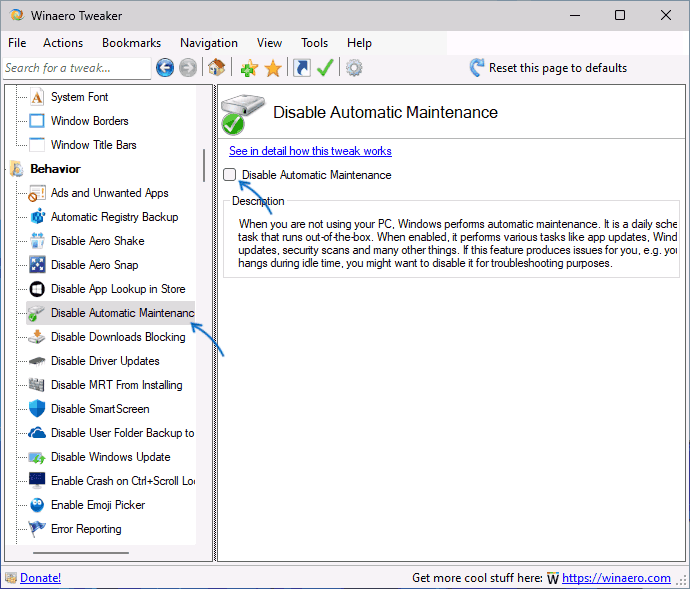Open the Tools menu
Image resolution: width=690 pixels, height=589 pixels.
(314, 43)
